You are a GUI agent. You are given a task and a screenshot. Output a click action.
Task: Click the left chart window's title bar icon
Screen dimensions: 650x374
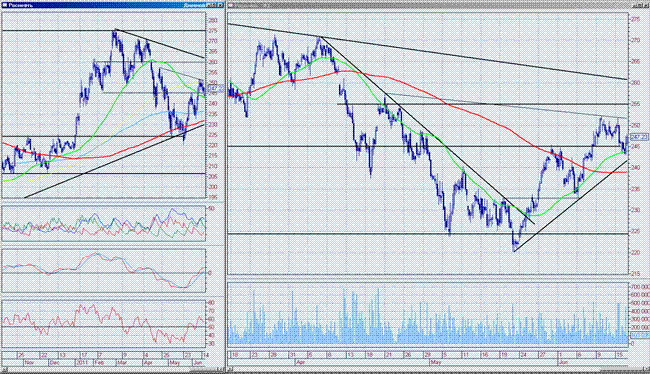[x=5, y=5]
